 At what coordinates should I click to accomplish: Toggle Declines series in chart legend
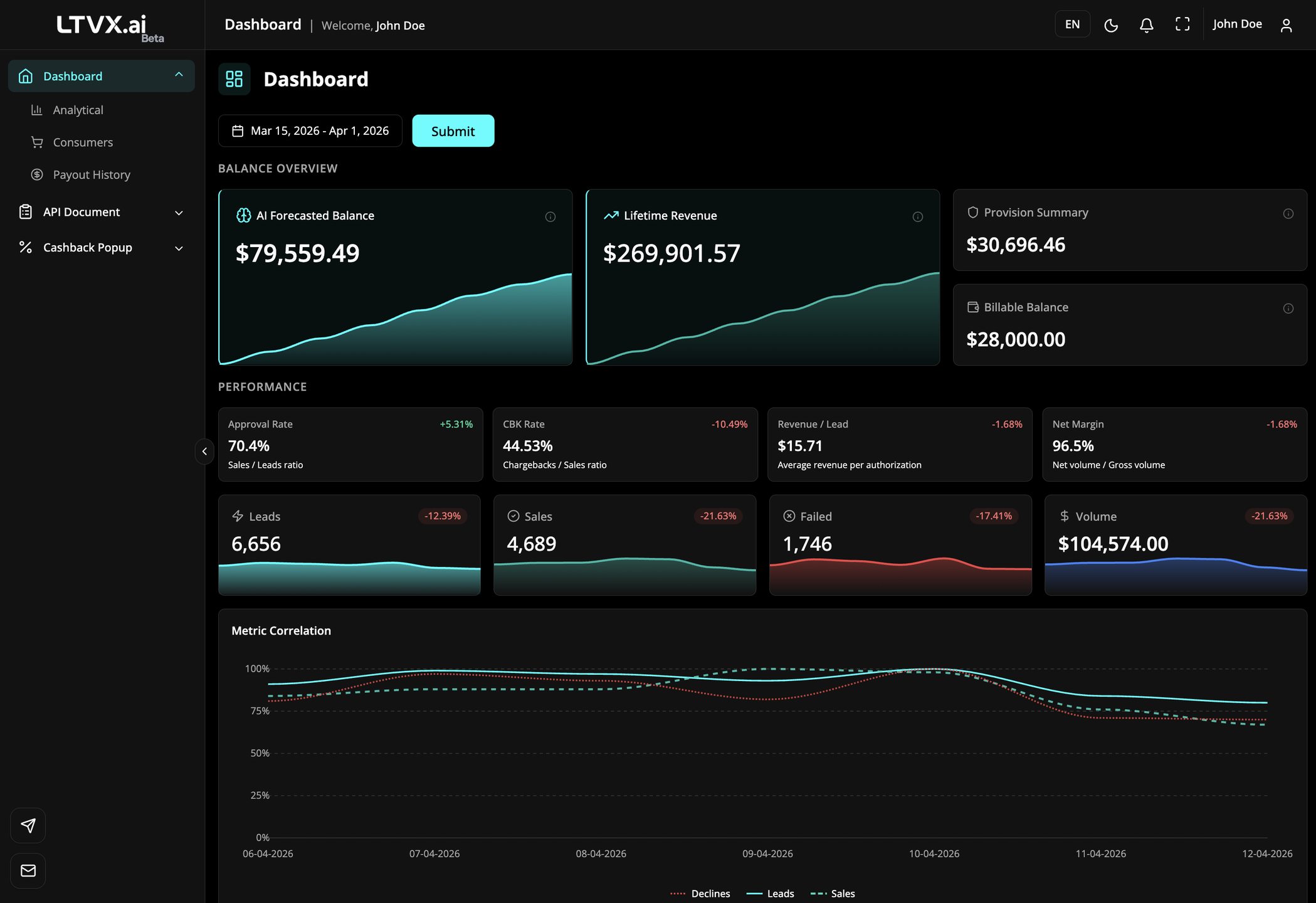(x=700, y=894)
